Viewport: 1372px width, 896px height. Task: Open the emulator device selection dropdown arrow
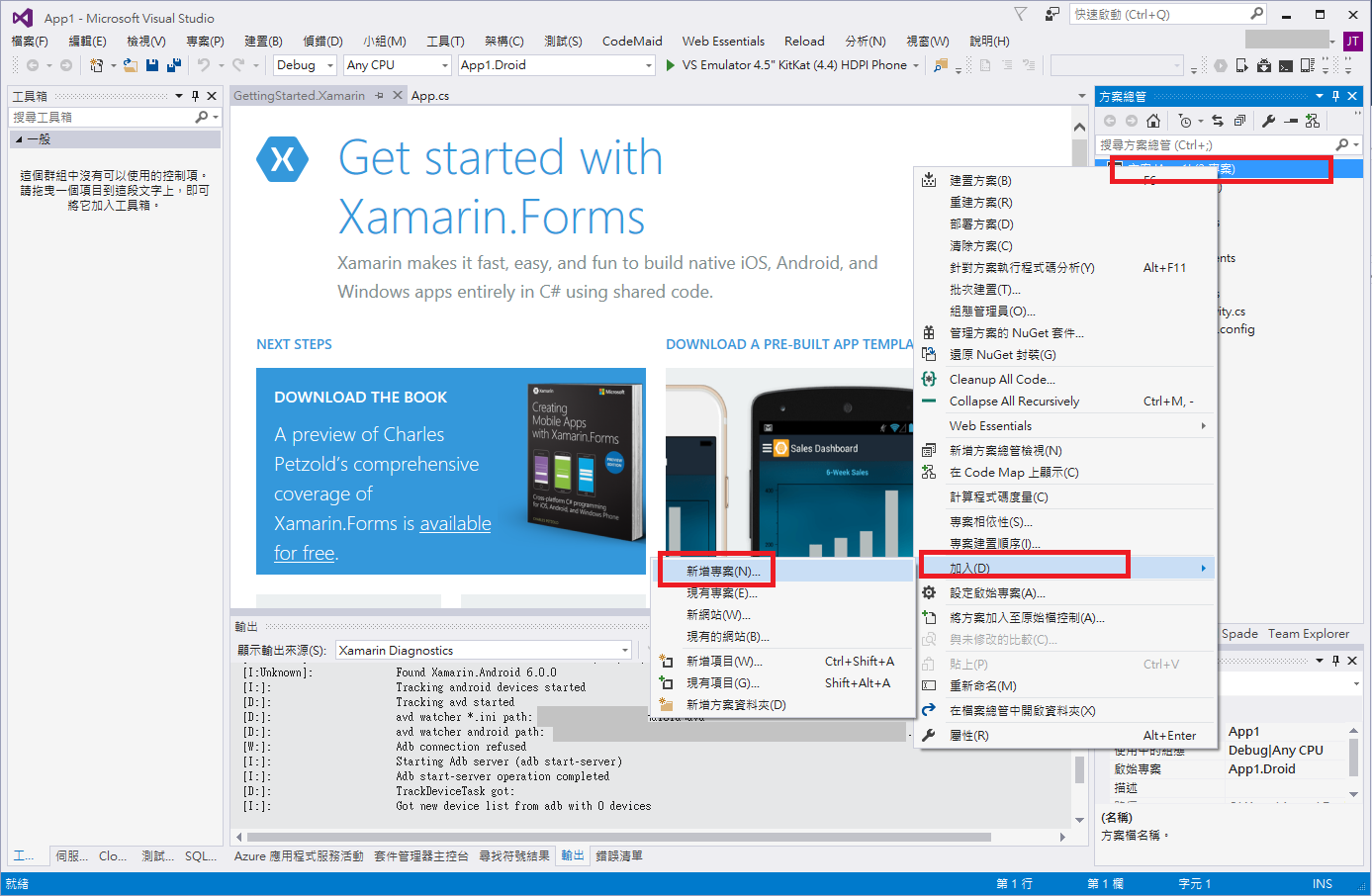pos(916,65)
